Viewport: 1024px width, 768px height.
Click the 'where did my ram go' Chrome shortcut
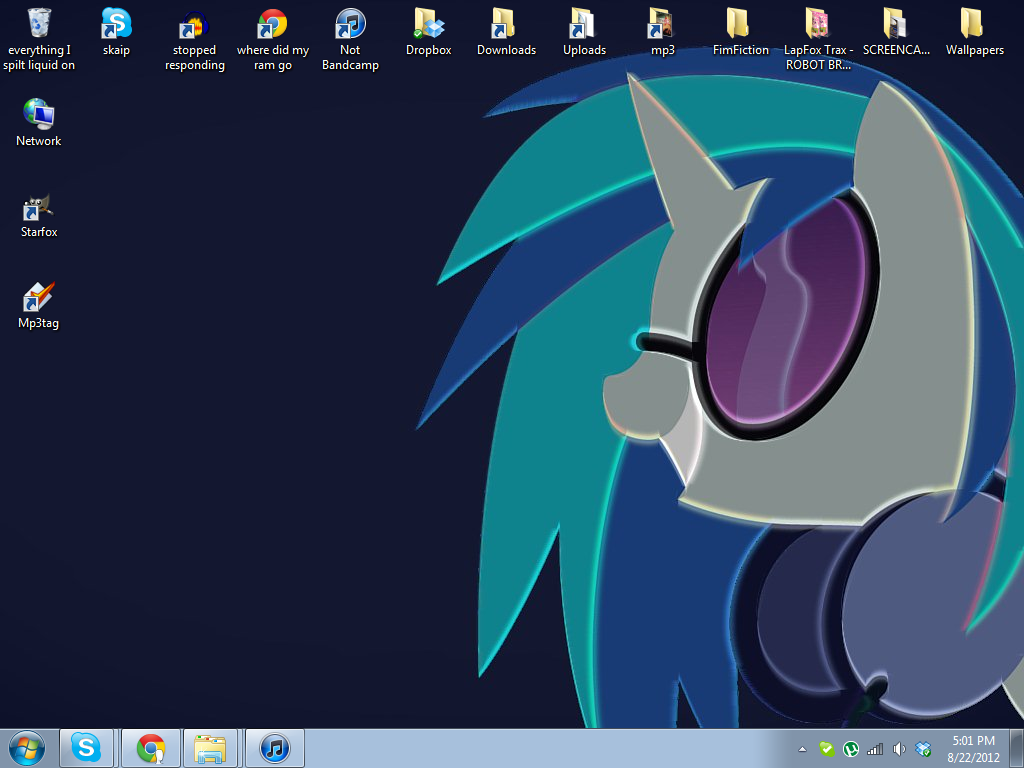272,24
